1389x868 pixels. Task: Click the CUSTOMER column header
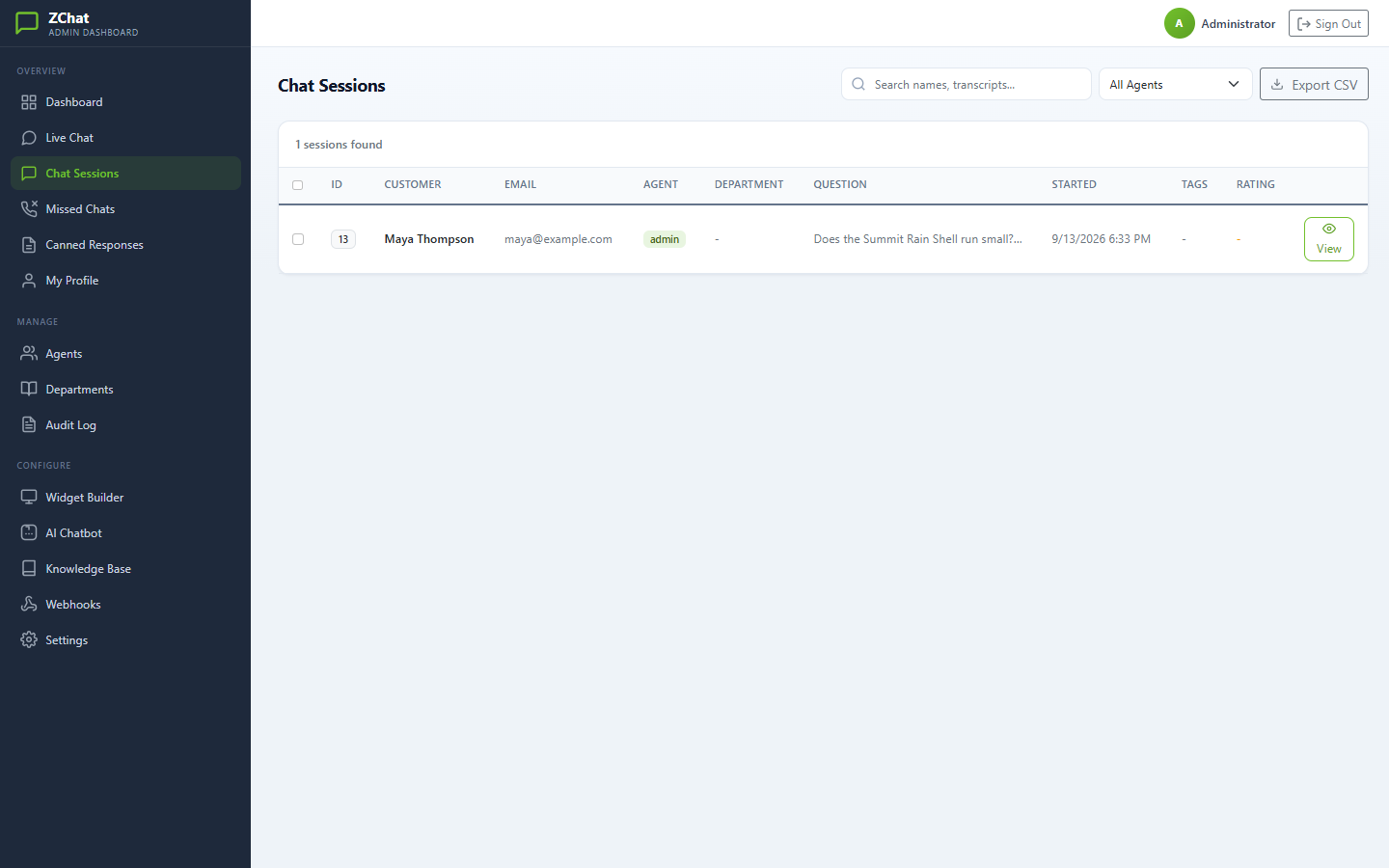pyautogui.click(x=413, y=184)
